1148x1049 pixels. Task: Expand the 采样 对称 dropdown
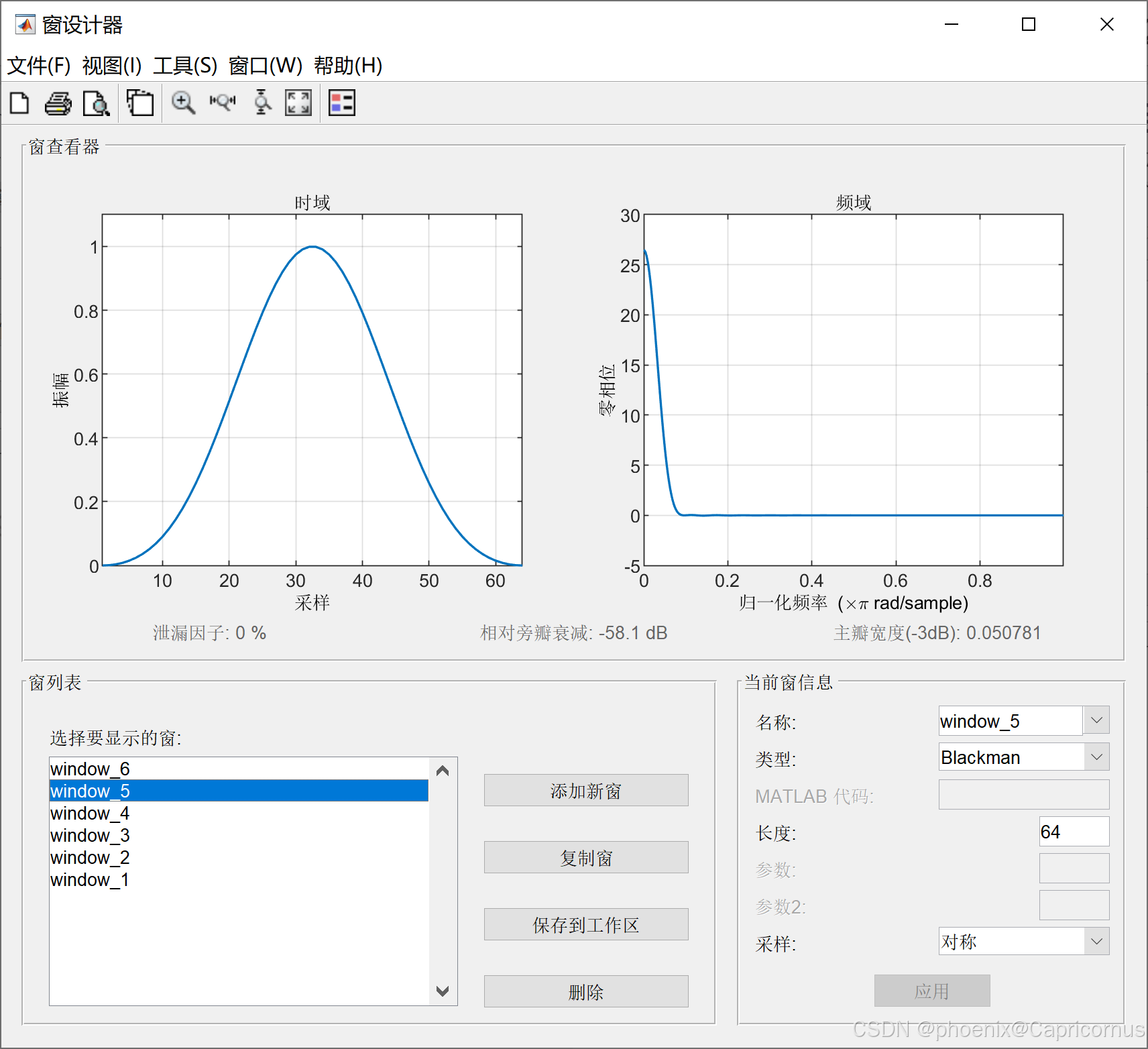pos(1096,942)
